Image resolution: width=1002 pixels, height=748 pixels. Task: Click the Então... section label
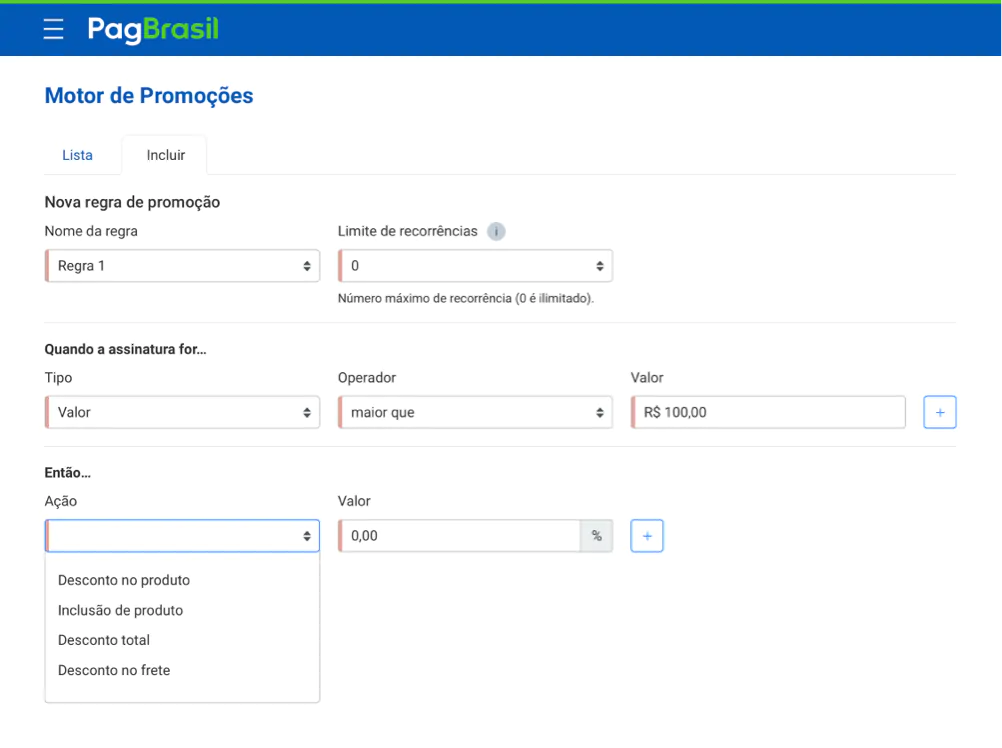68,473
